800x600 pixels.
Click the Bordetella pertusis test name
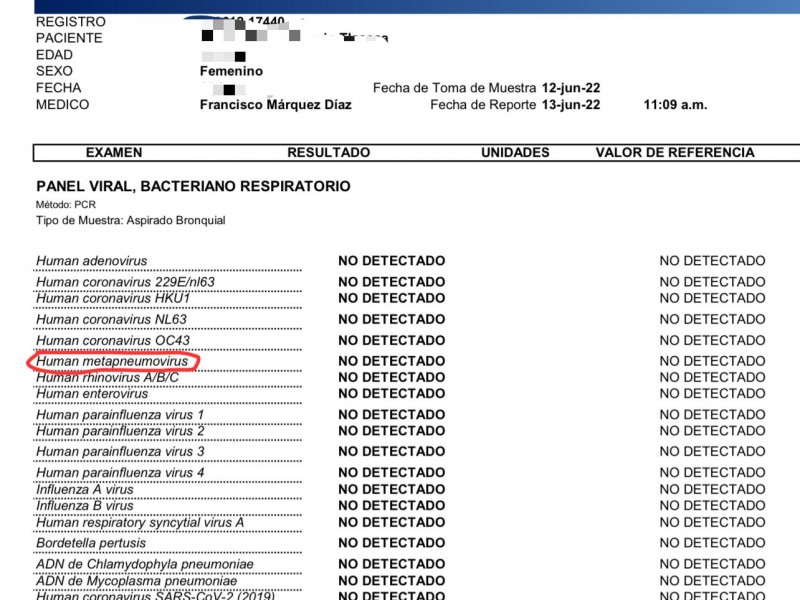91,543
